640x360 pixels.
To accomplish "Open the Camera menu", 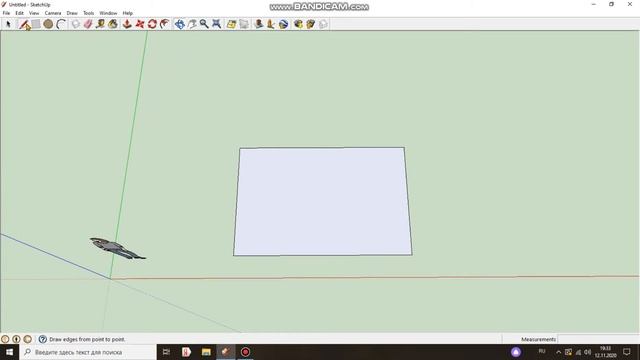I will pos(53,13).
